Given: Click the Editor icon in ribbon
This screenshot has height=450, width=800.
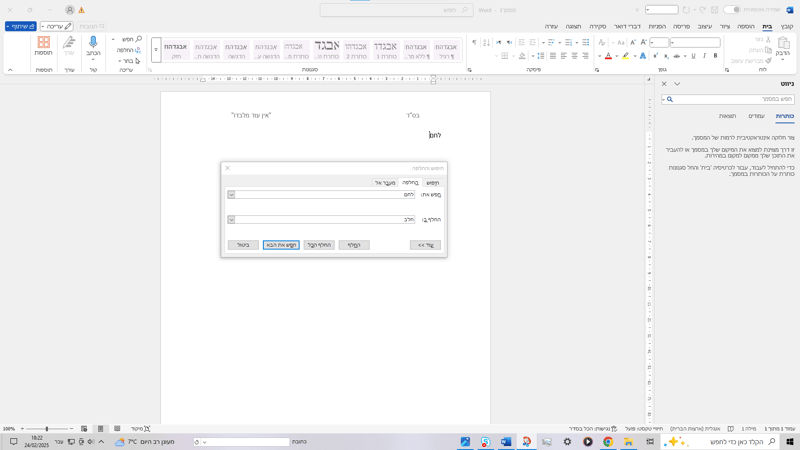Looking at the screenshot, I should coord(69,44).
